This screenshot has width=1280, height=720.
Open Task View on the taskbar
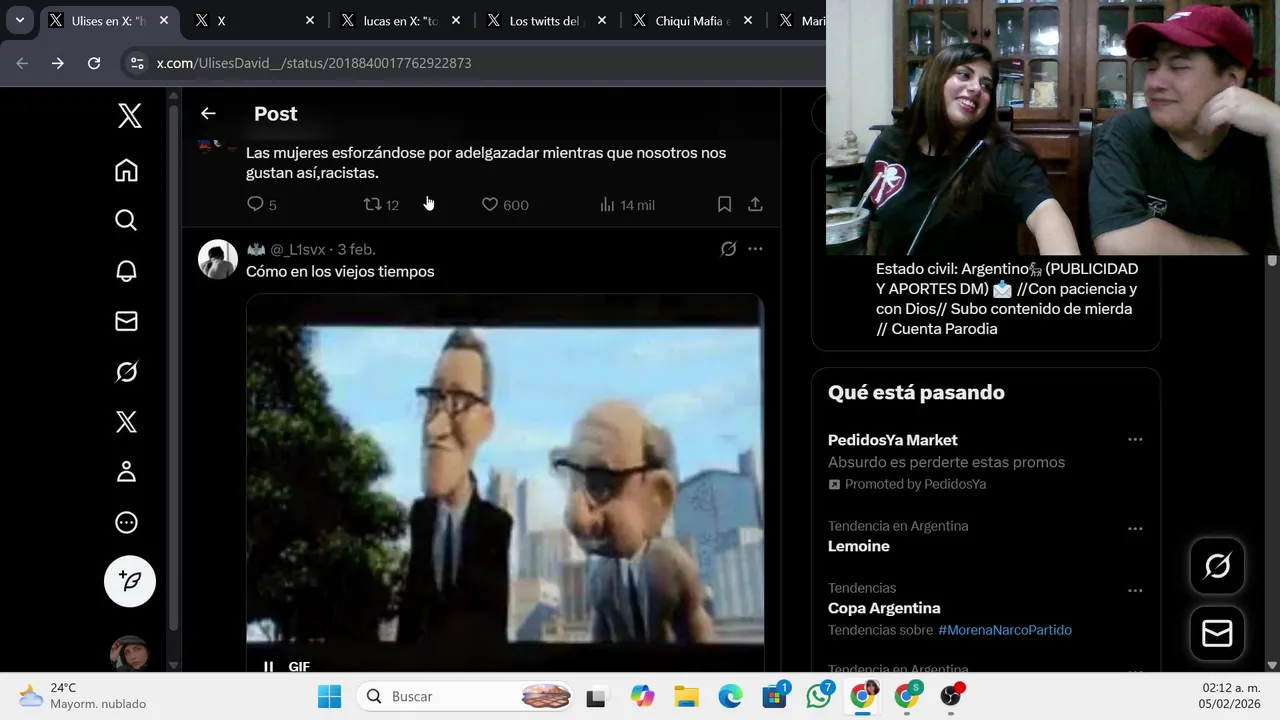point(596,697)
